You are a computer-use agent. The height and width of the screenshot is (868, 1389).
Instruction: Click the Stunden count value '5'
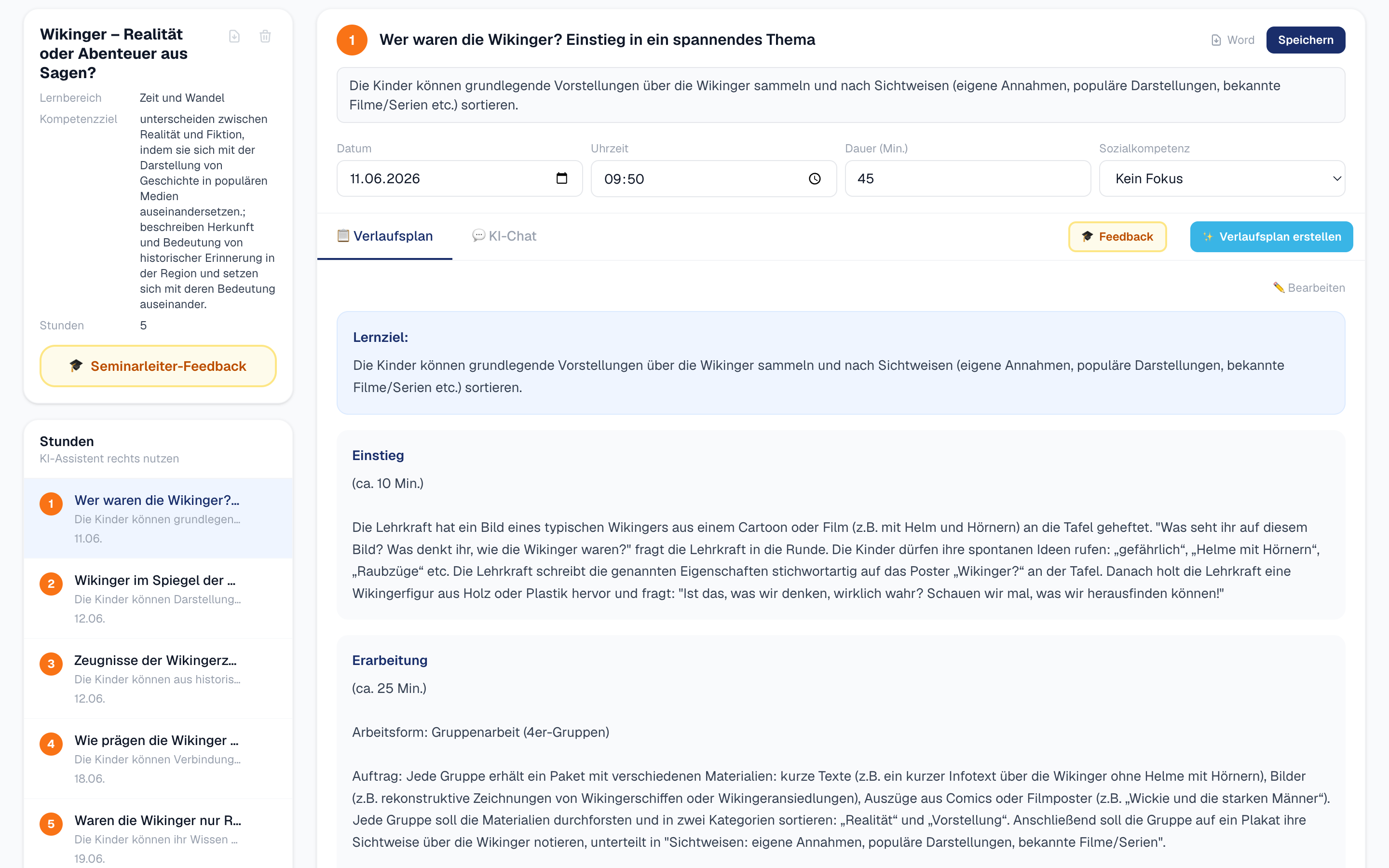(x=144, y=325)
